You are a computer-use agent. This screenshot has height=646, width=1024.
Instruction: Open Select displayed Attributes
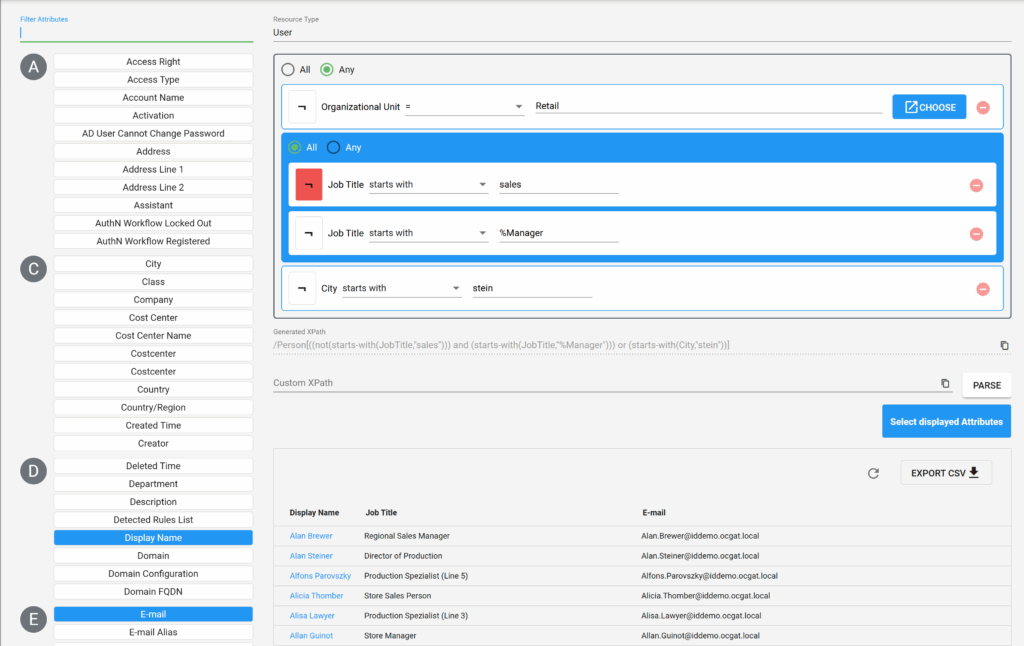click(946, 421)
